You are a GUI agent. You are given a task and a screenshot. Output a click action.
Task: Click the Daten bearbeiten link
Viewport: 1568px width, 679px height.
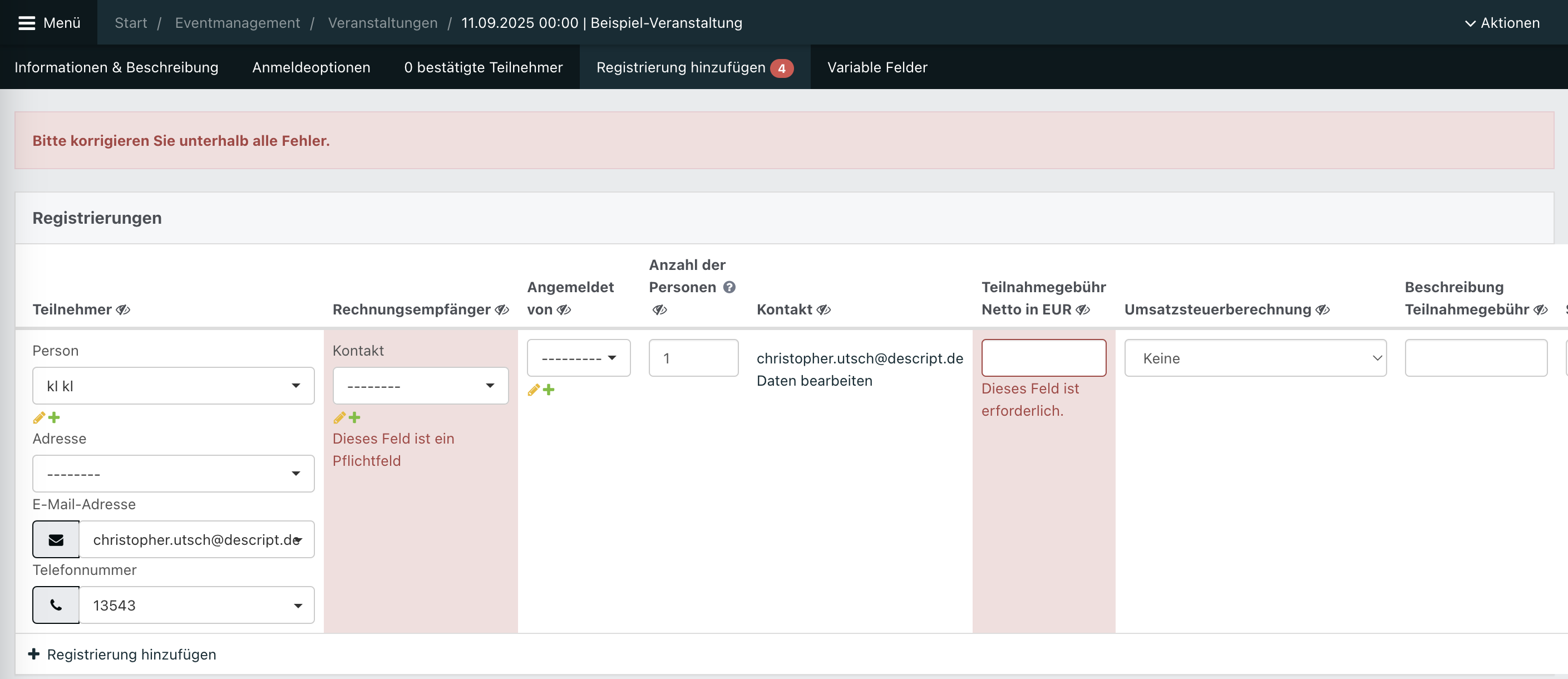click(815, 381)
